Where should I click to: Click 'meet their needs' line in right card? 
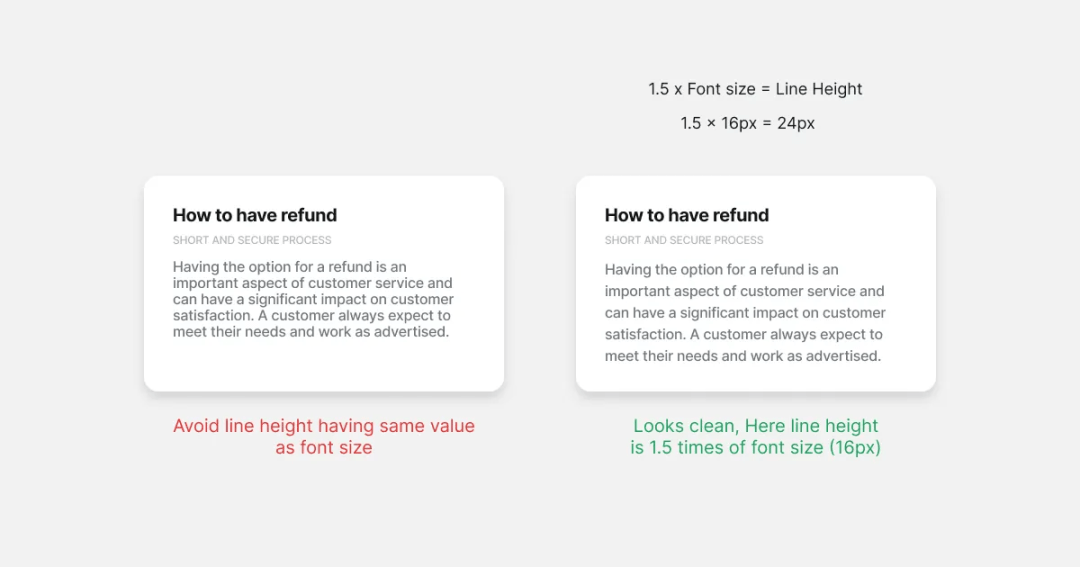742,356
